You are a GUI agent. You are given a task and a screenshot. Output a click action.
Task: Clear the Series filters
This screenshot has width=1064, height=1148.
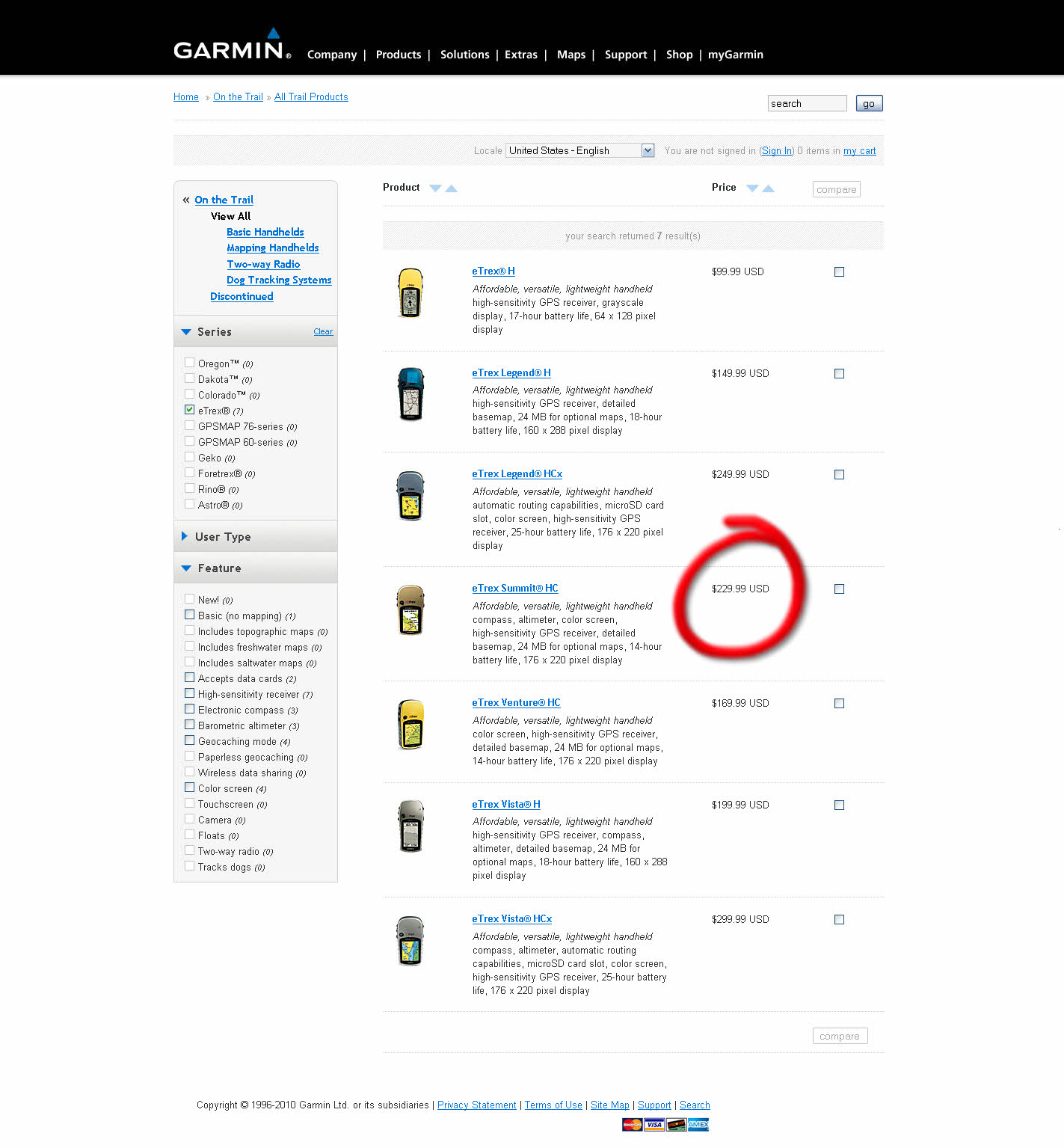click(323, 331)
